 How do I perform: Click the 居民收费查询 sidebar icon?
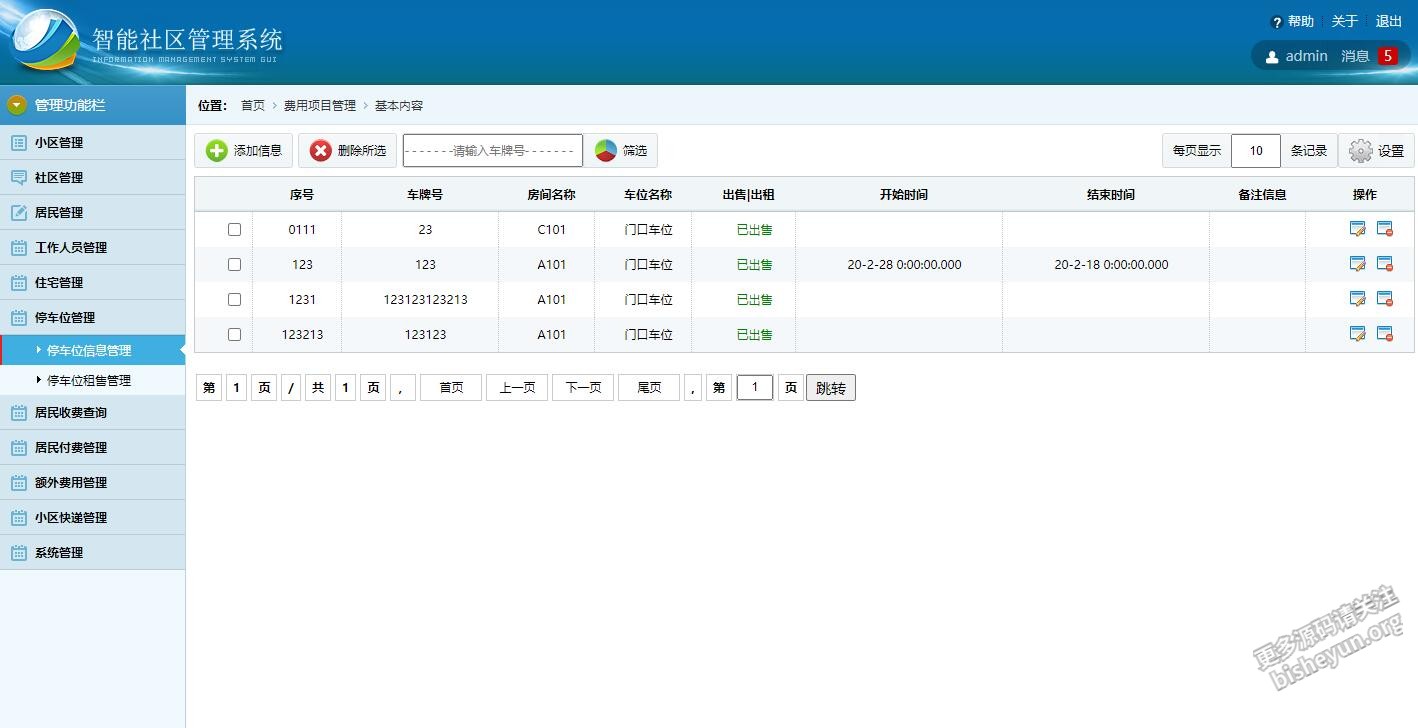18,412
